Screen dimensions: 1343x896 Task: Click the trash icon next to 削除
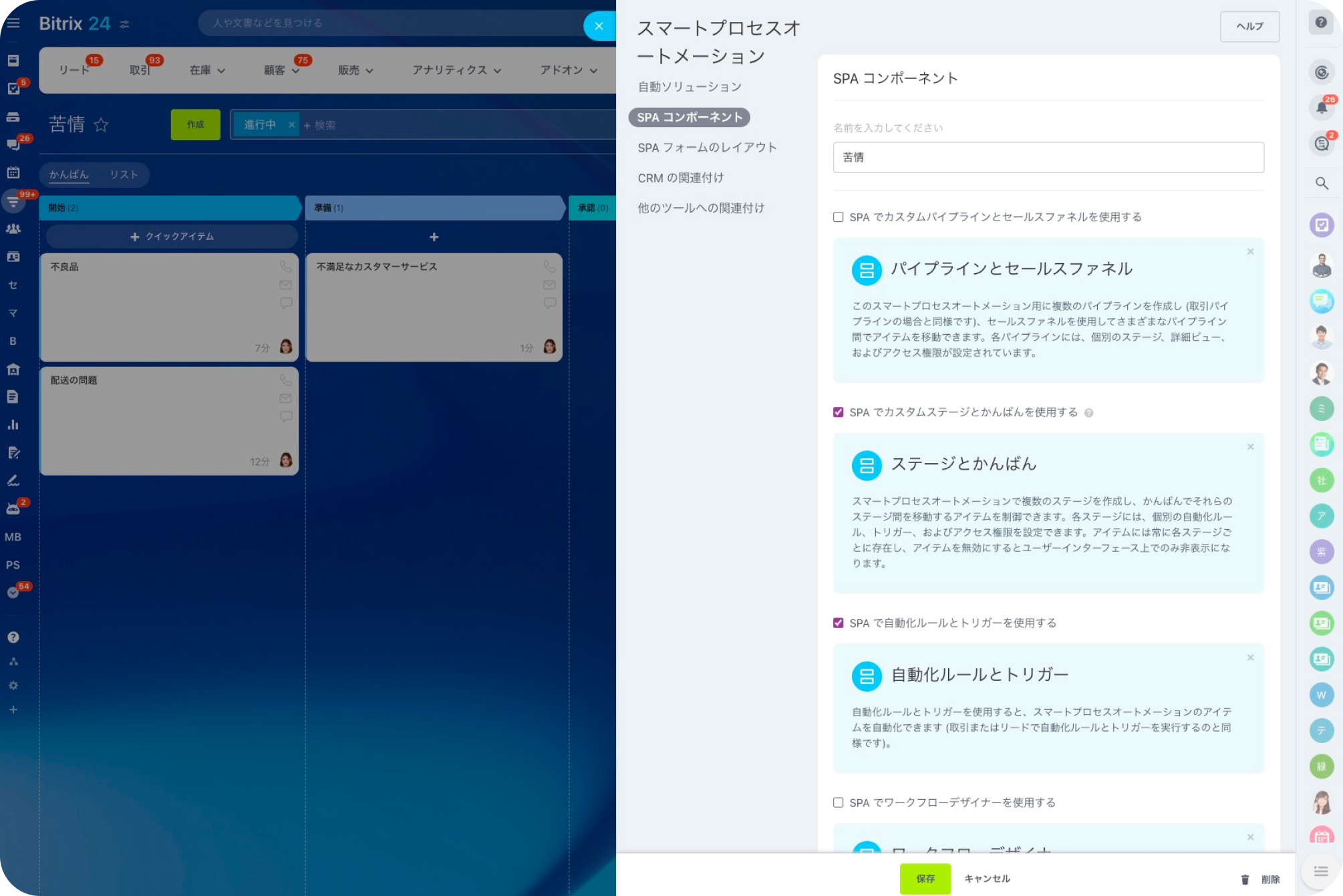coord(1245,879)
